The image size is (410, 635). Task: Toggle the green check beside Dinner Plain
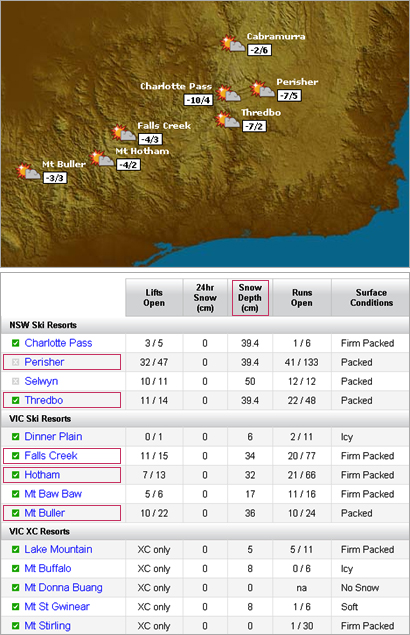(x=15, y=437)
